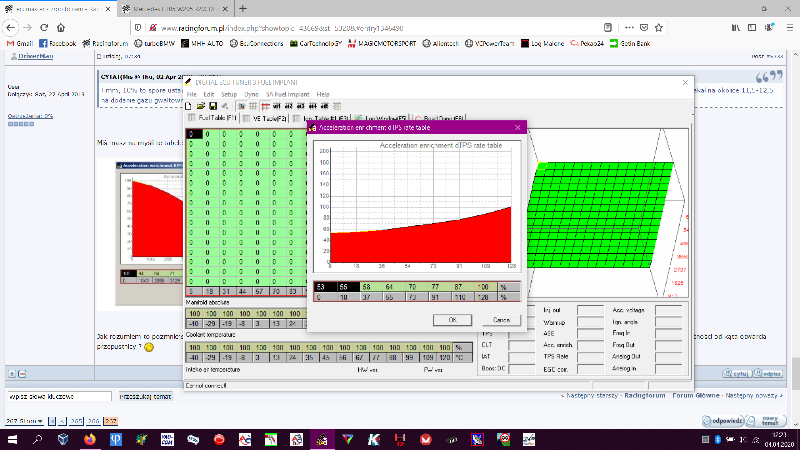The height and width of the screenshot is (450, 800).
Task: Click the cytuj quote button
Action: click(737, 373)
